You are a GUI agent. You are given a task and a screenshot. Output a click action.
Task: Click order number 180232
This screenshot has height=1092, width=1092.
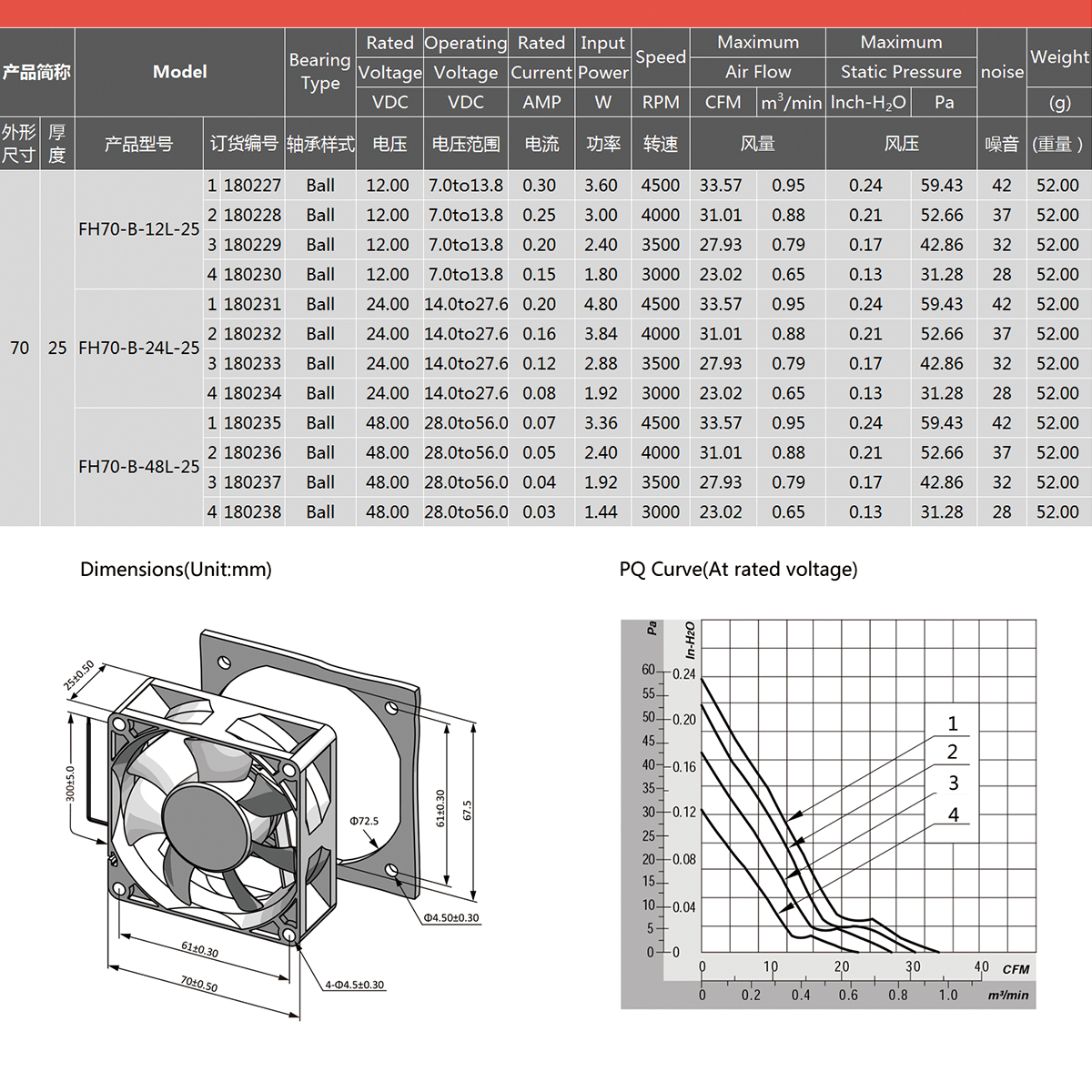[252, 334]
